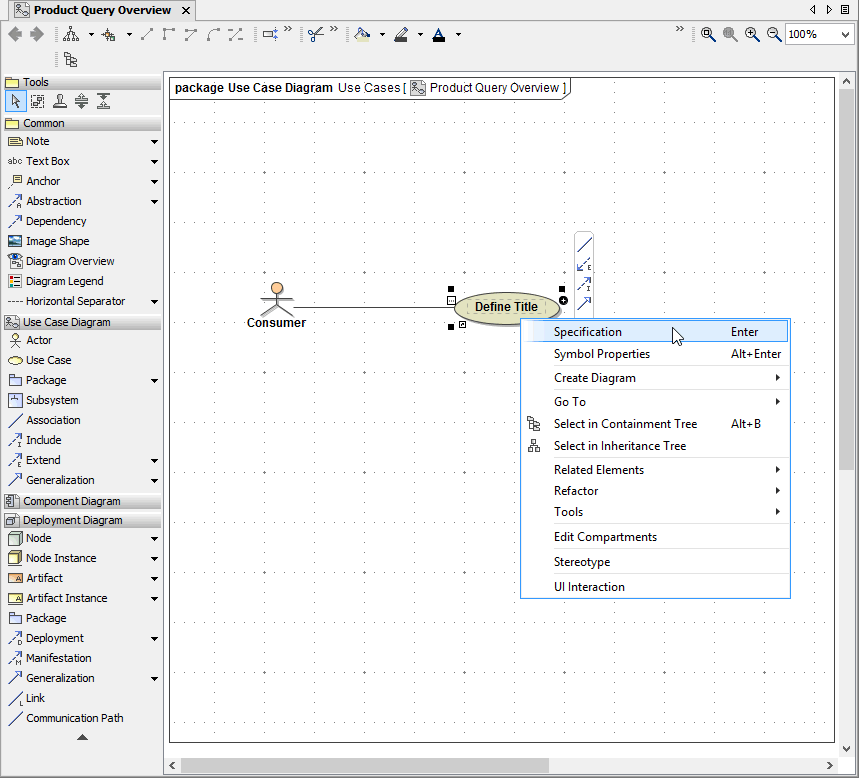859x778 pixels.
Task: Expand the Note tool dropdown arrow
Action: click(154, 142)
